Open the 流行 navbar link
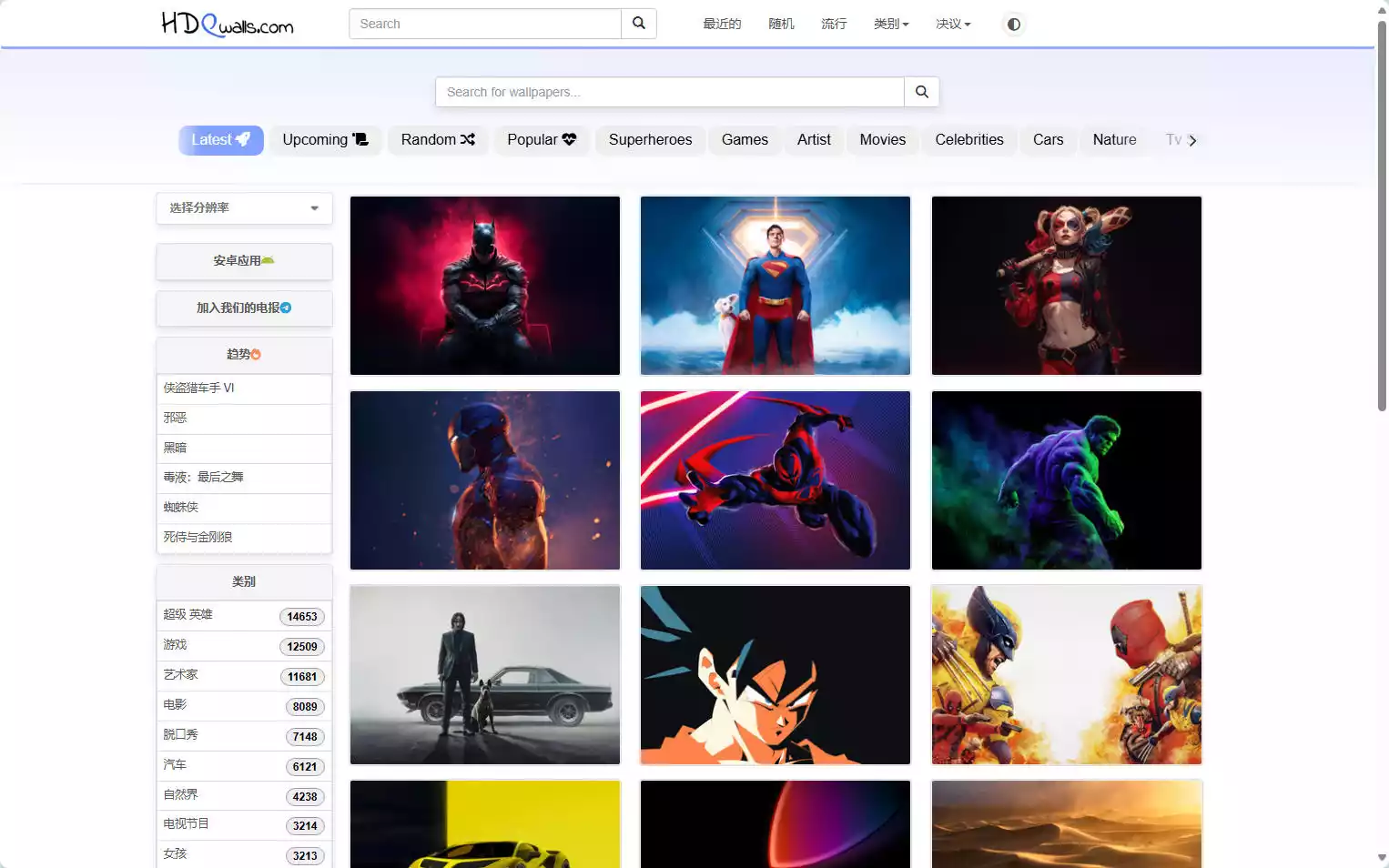The height and width of the screenshot is (868, 1389). click(834, 25)
